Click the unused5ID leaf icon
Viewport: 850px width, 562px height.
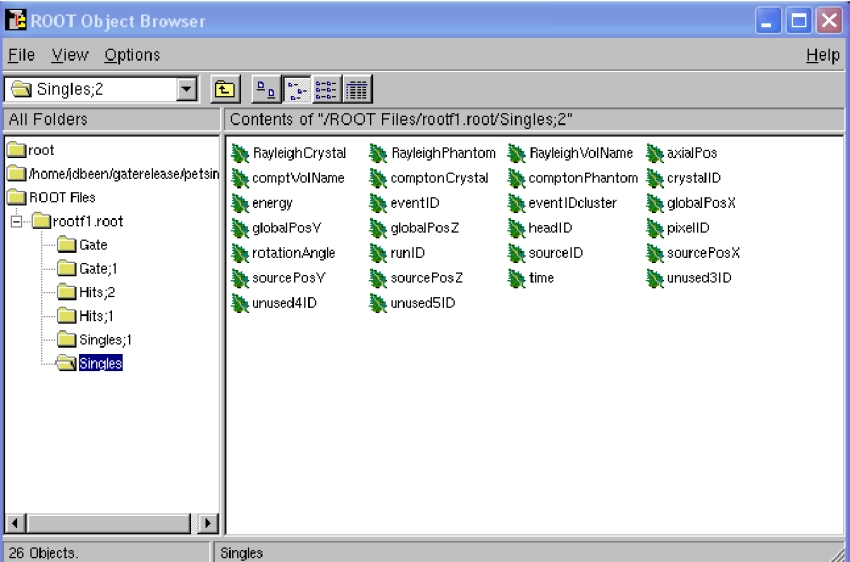coord(378,303)
